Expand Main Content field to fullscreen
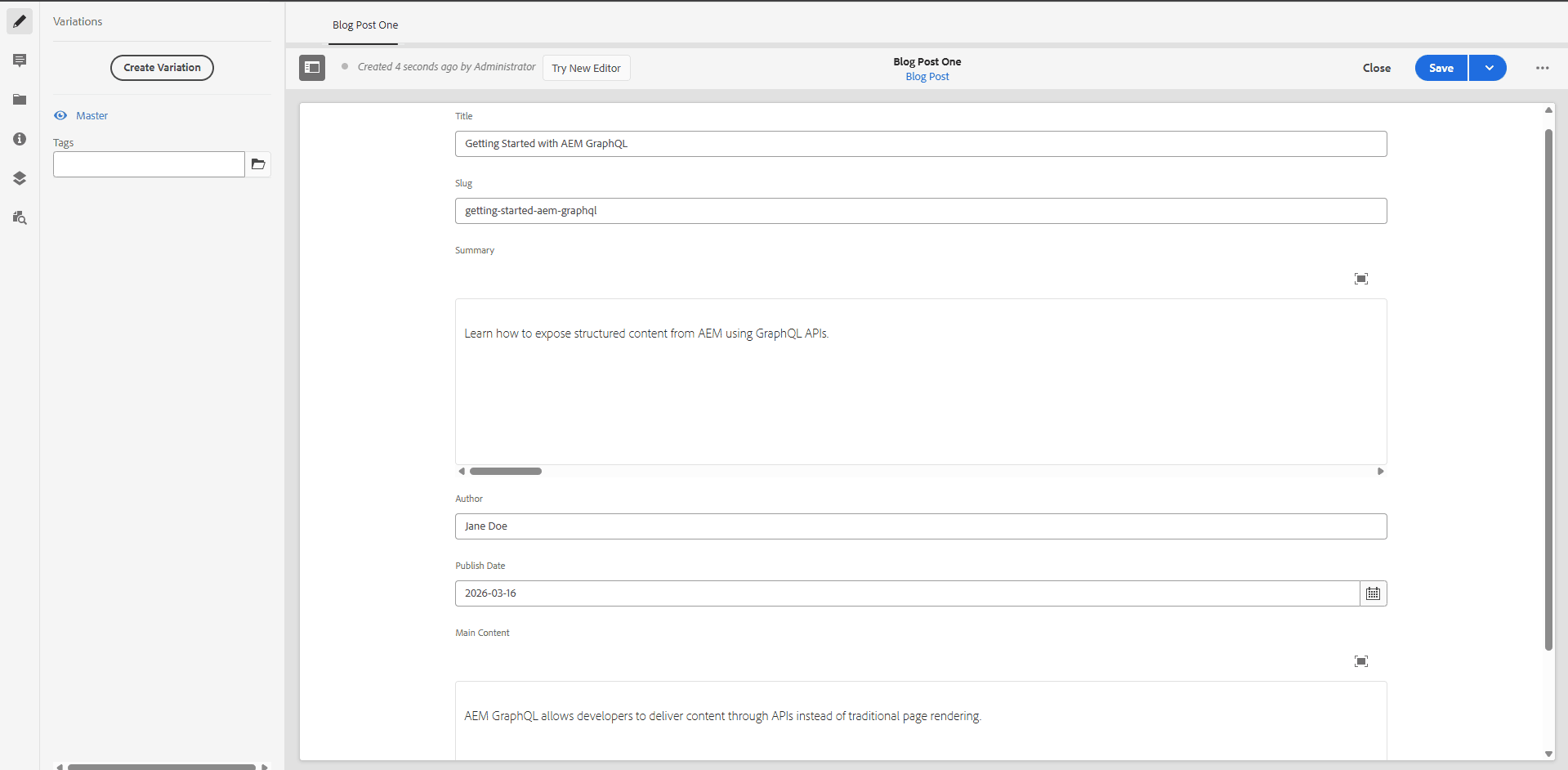This screenshot has height=770, width=1568. click(1360, 661)
